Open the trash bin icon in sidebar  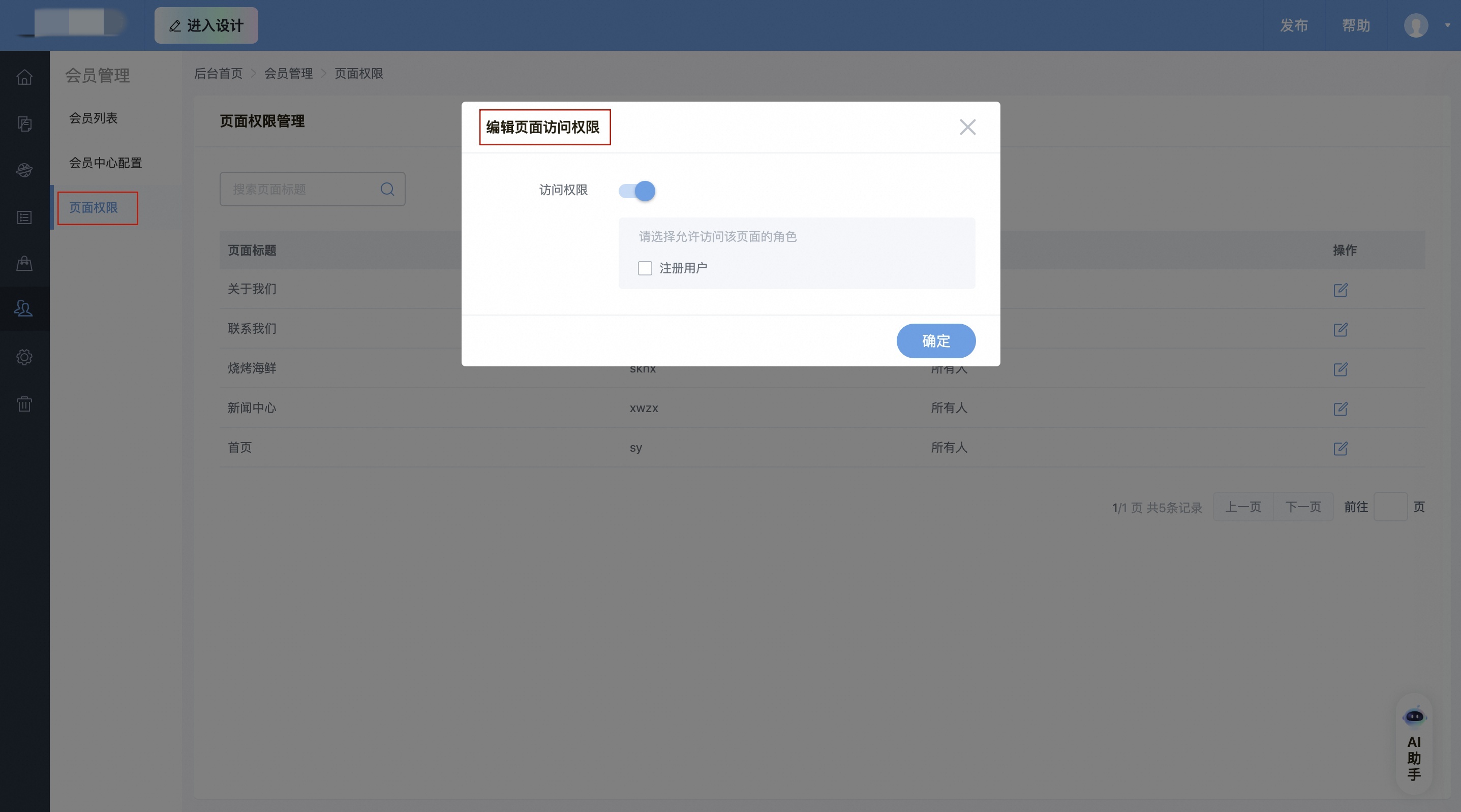click(x=24, y=404)
